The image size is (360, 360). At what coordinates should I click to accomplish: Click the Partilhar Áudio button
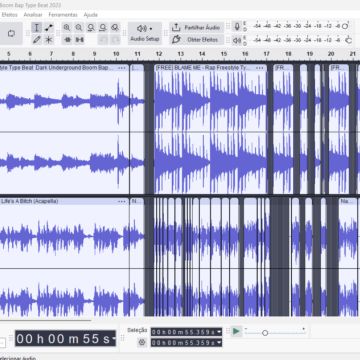point(197,28)
